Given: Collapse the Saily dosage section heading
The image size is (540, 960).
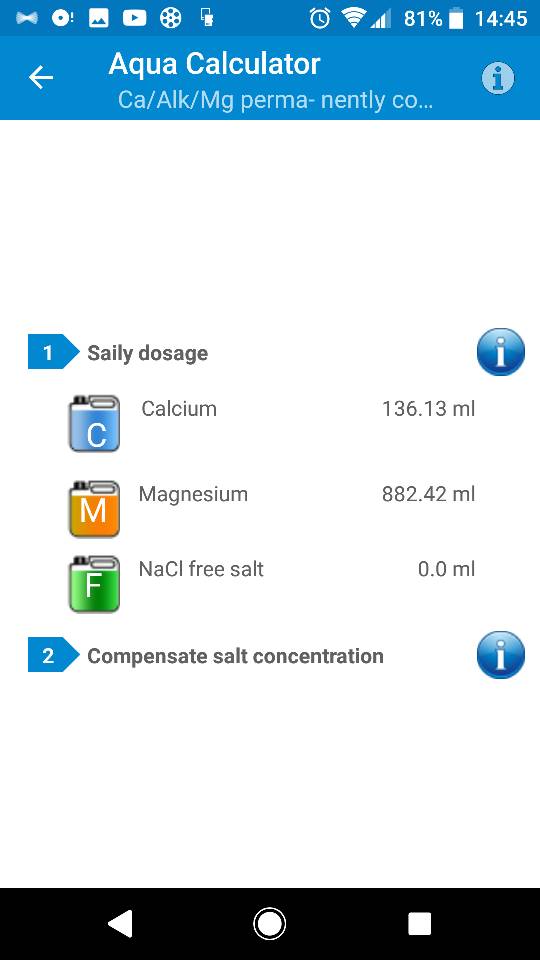Looking at the screenshot, I should [148, 353].
